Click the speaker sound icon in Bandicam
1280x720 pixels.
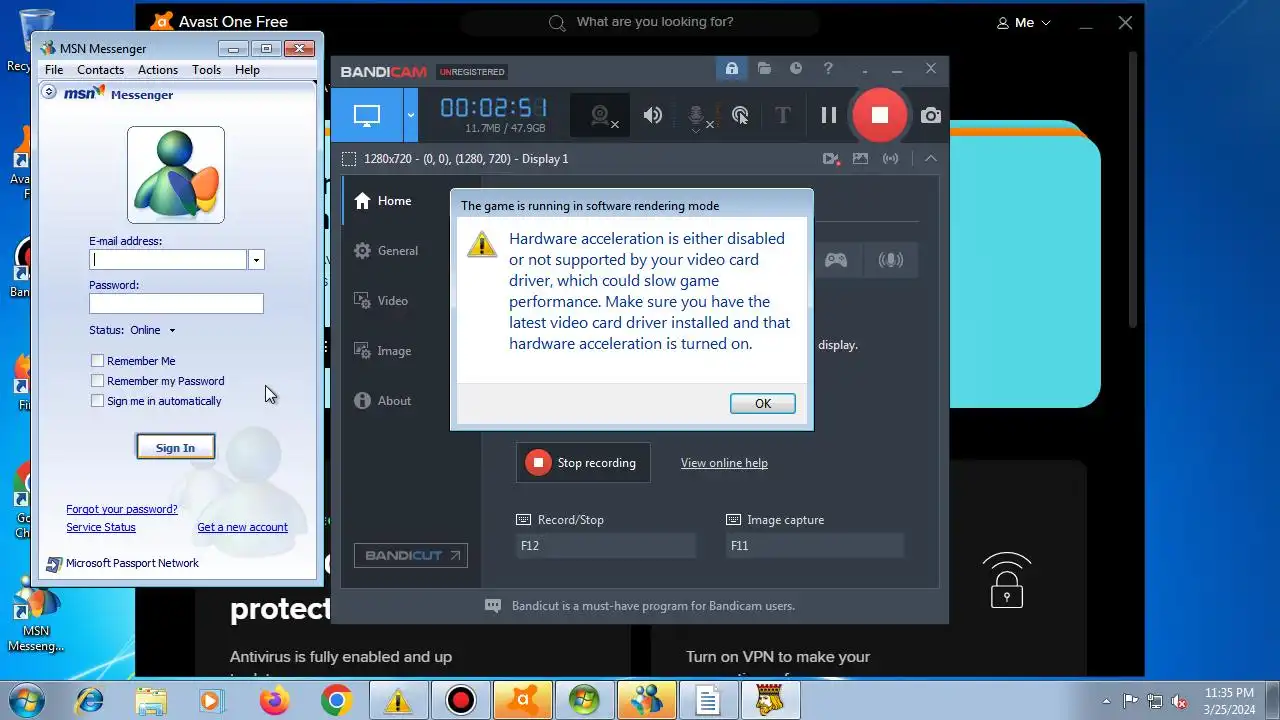coord(653,115)
